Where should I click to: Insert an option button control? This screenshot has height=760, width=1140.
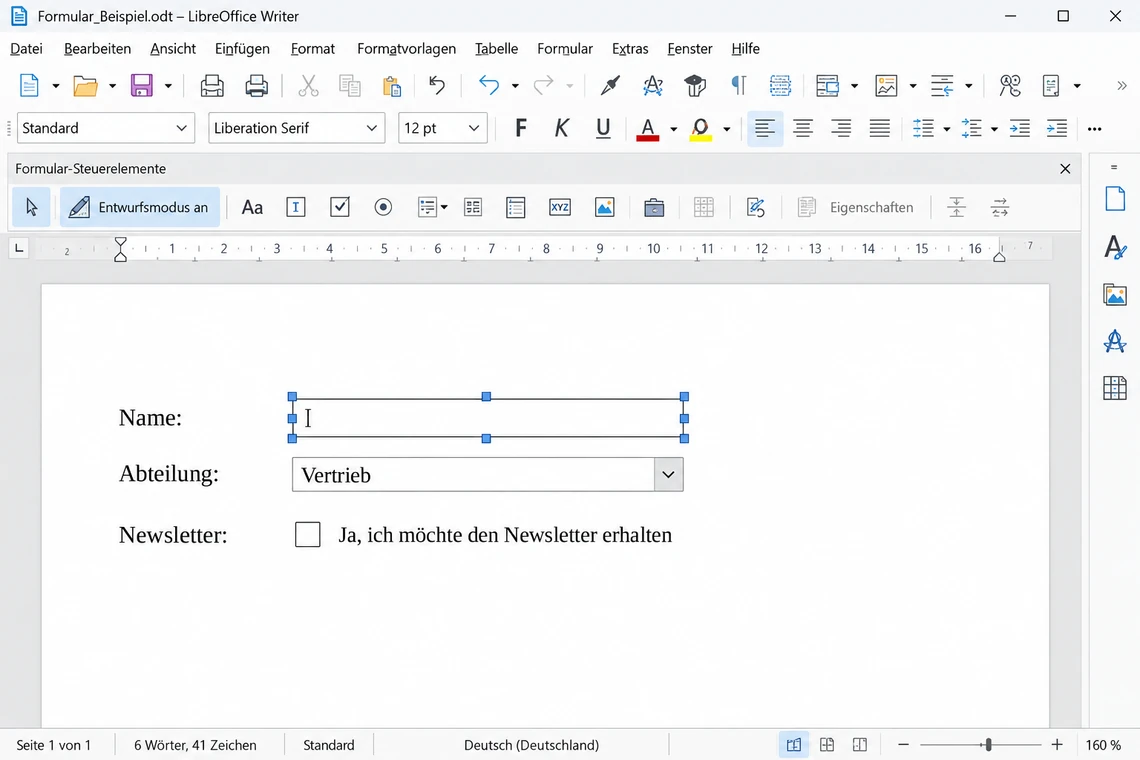click(383, 207)
